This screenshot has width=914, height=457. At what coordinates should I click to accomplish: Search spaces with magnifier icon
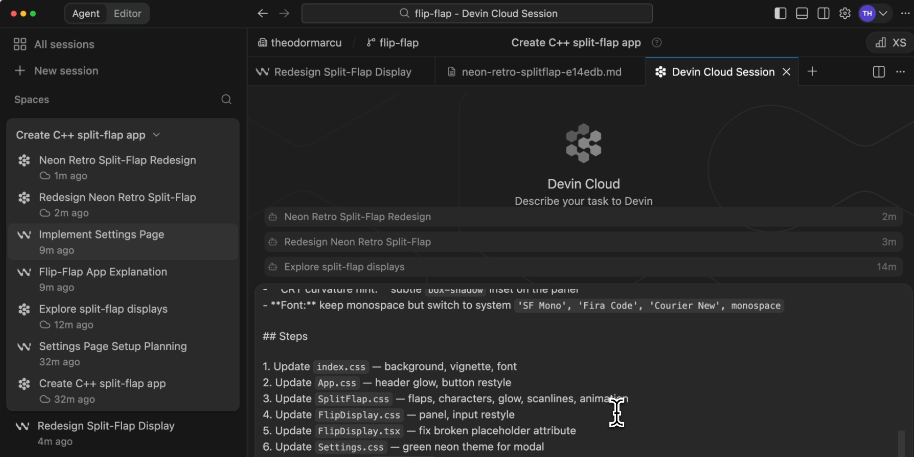tap(227, 100)
